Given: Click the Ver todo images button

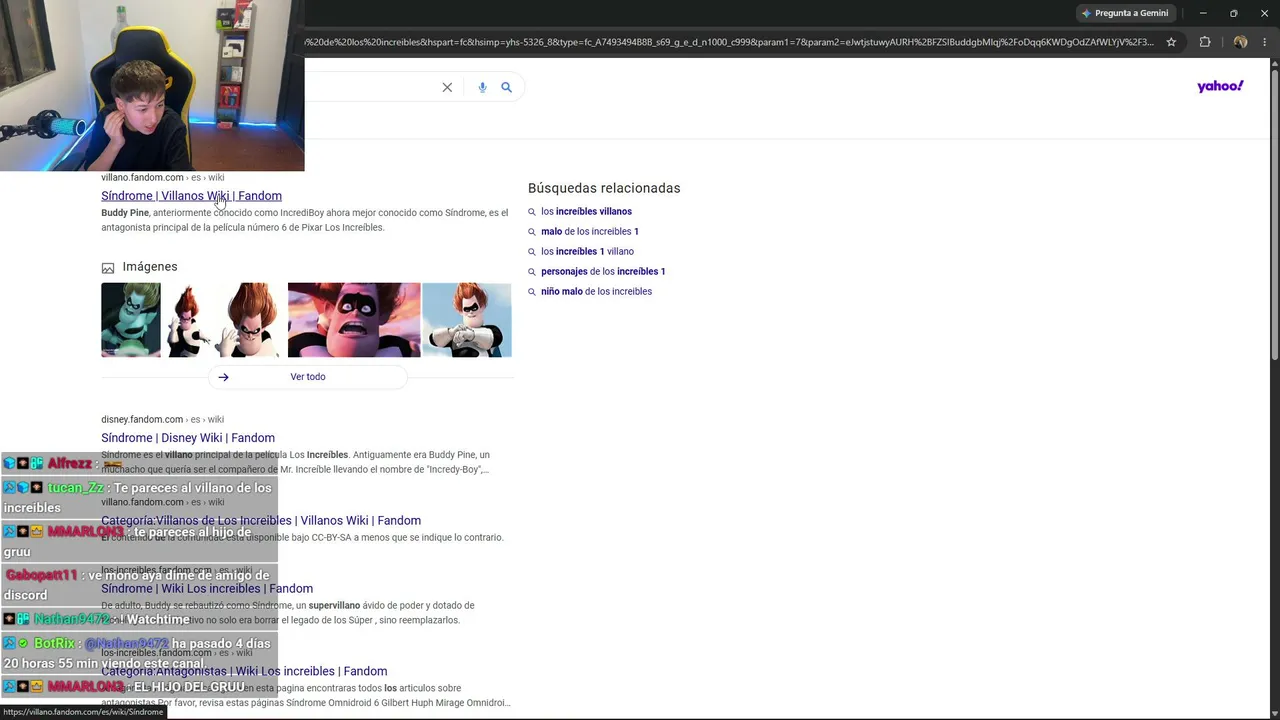Looking at the screenshot, I should [308, 377].
